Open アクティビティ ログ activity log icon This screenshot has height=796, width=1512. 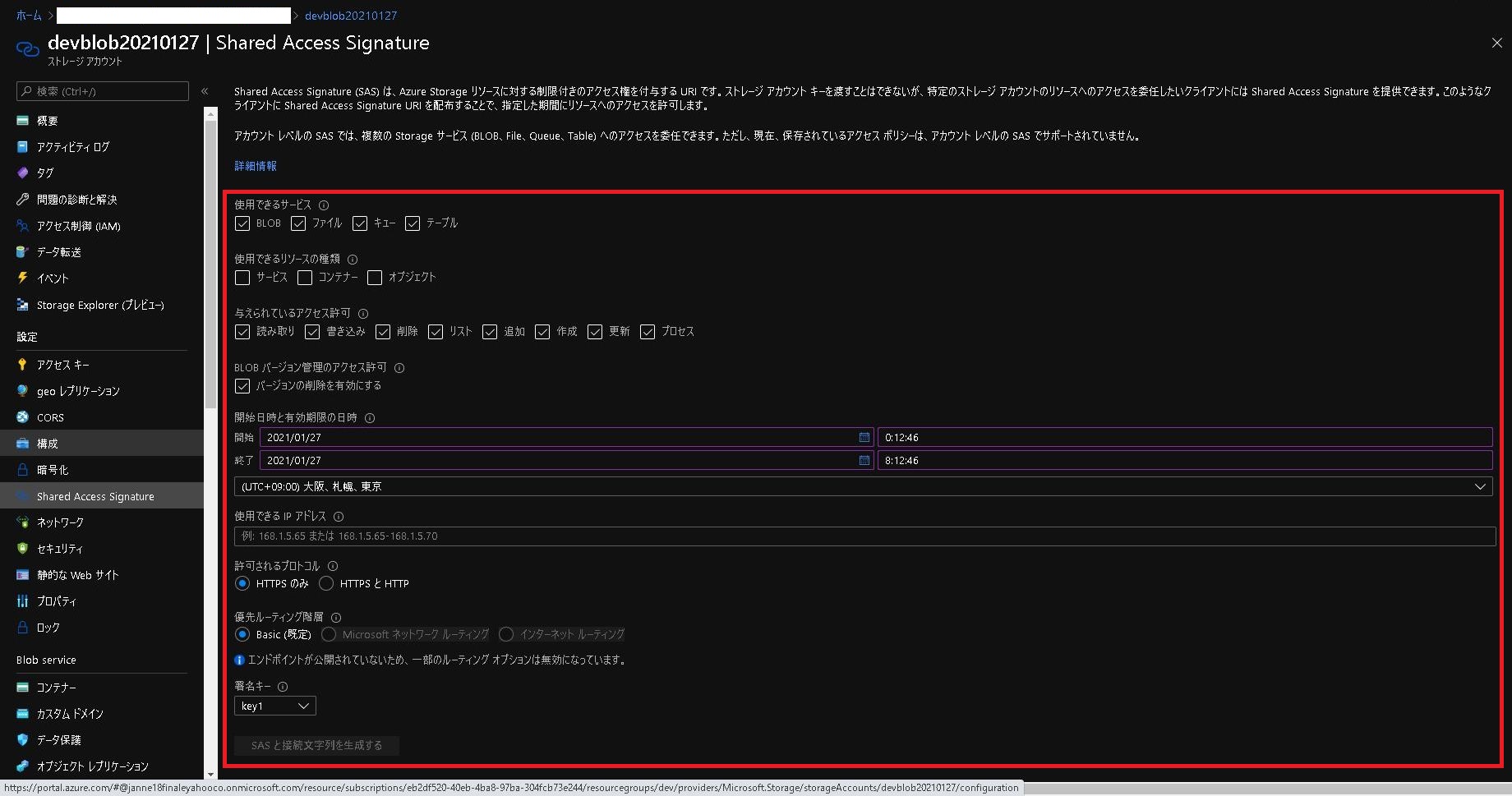pos(23,147)
